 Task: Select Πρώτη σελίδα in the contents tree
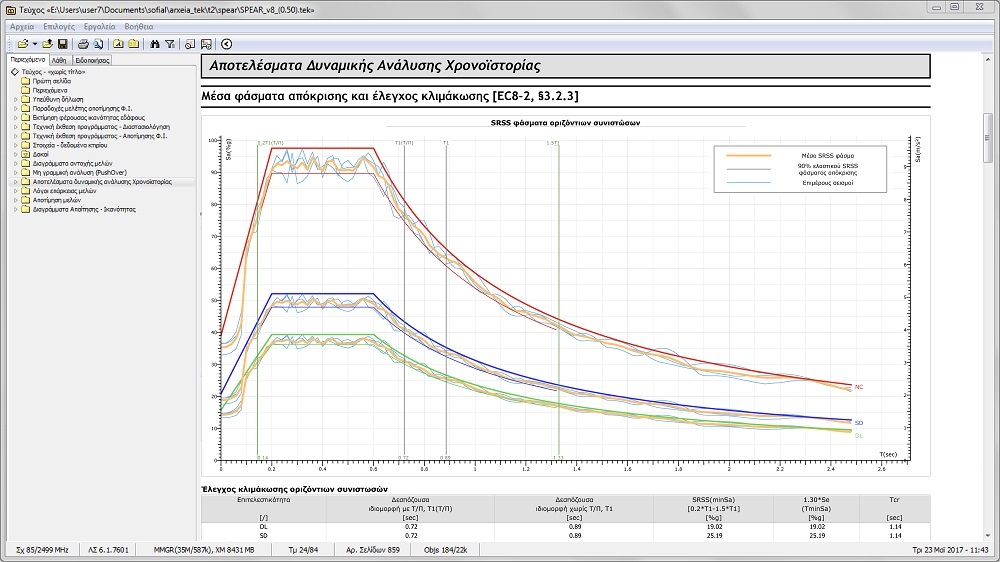coord(51,81)
